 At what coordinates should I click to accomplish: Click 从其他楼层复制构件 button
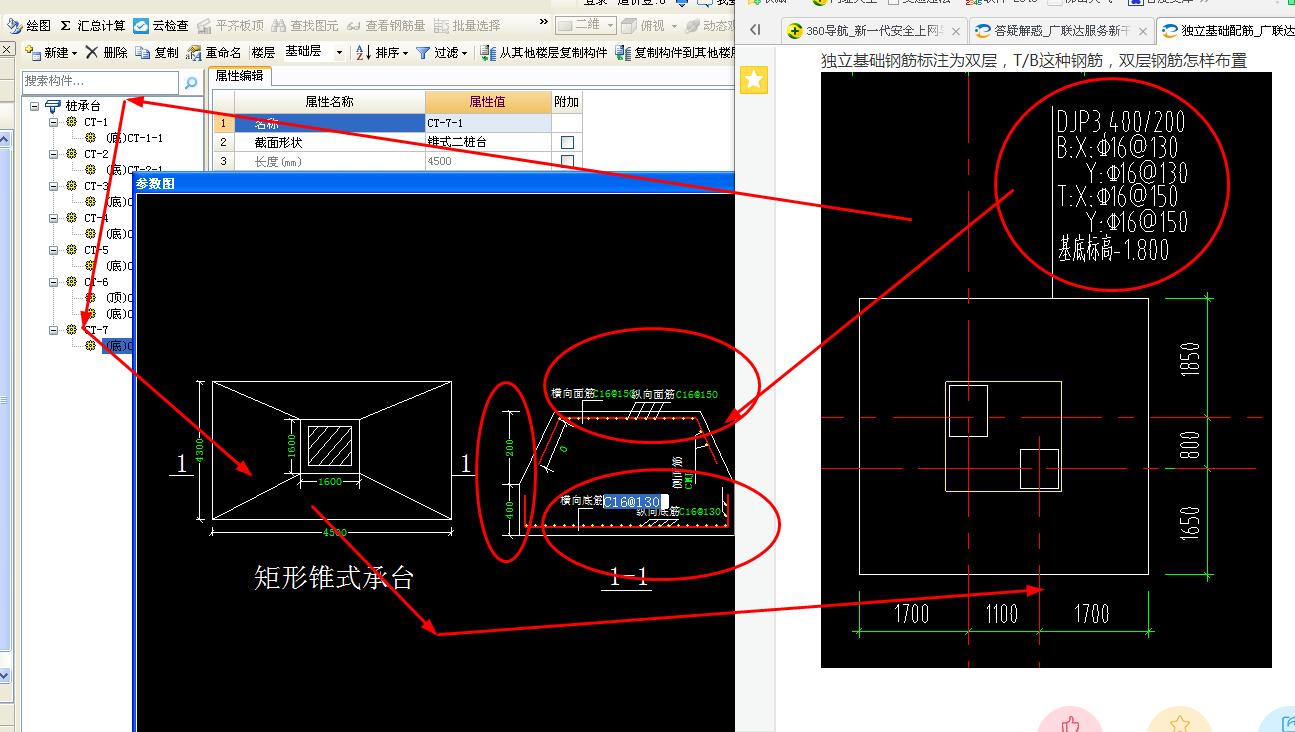[543, 52]
